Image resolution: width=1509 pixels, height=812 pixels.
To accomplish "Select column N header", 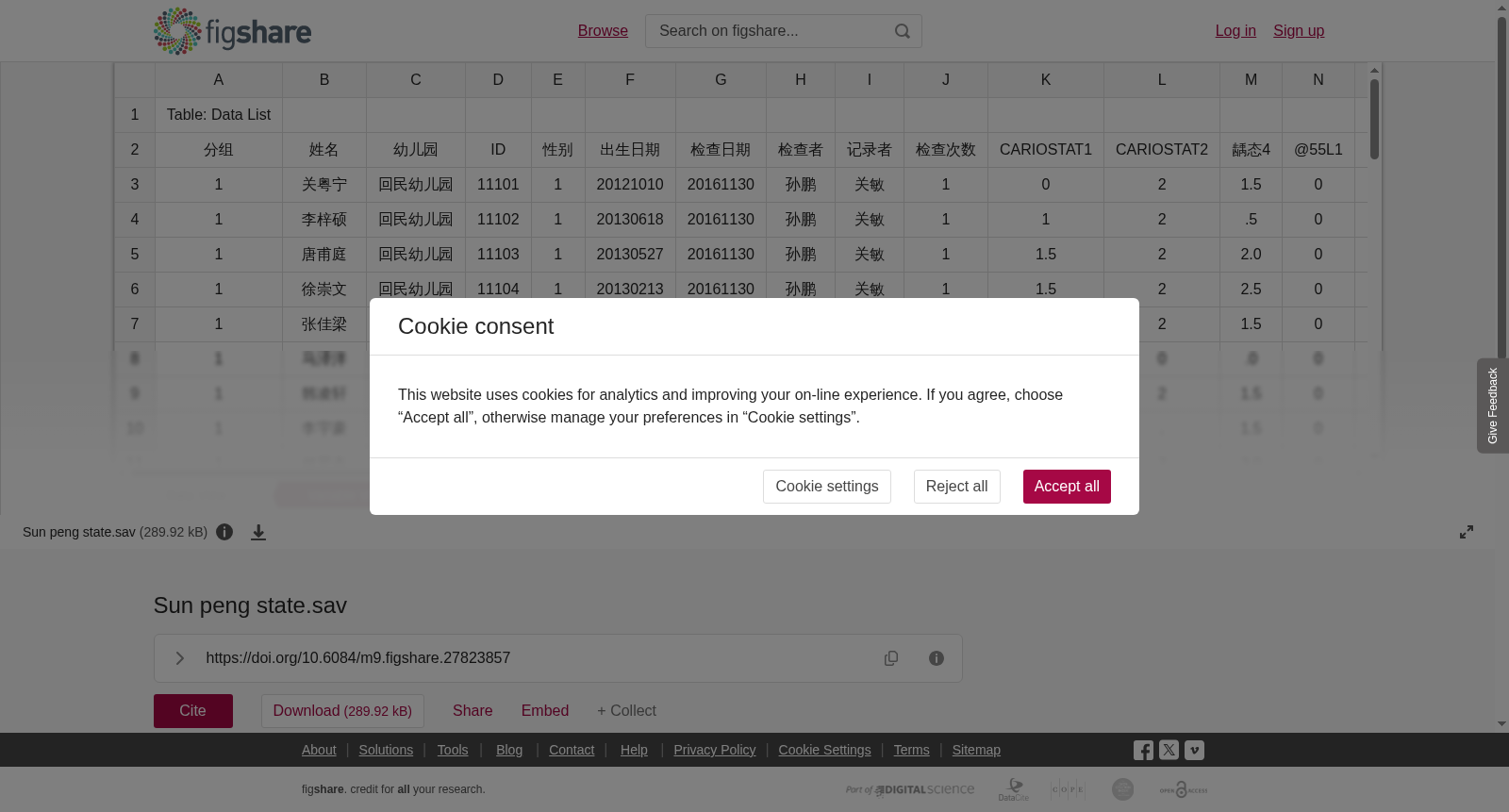I will pos(1318,80).
